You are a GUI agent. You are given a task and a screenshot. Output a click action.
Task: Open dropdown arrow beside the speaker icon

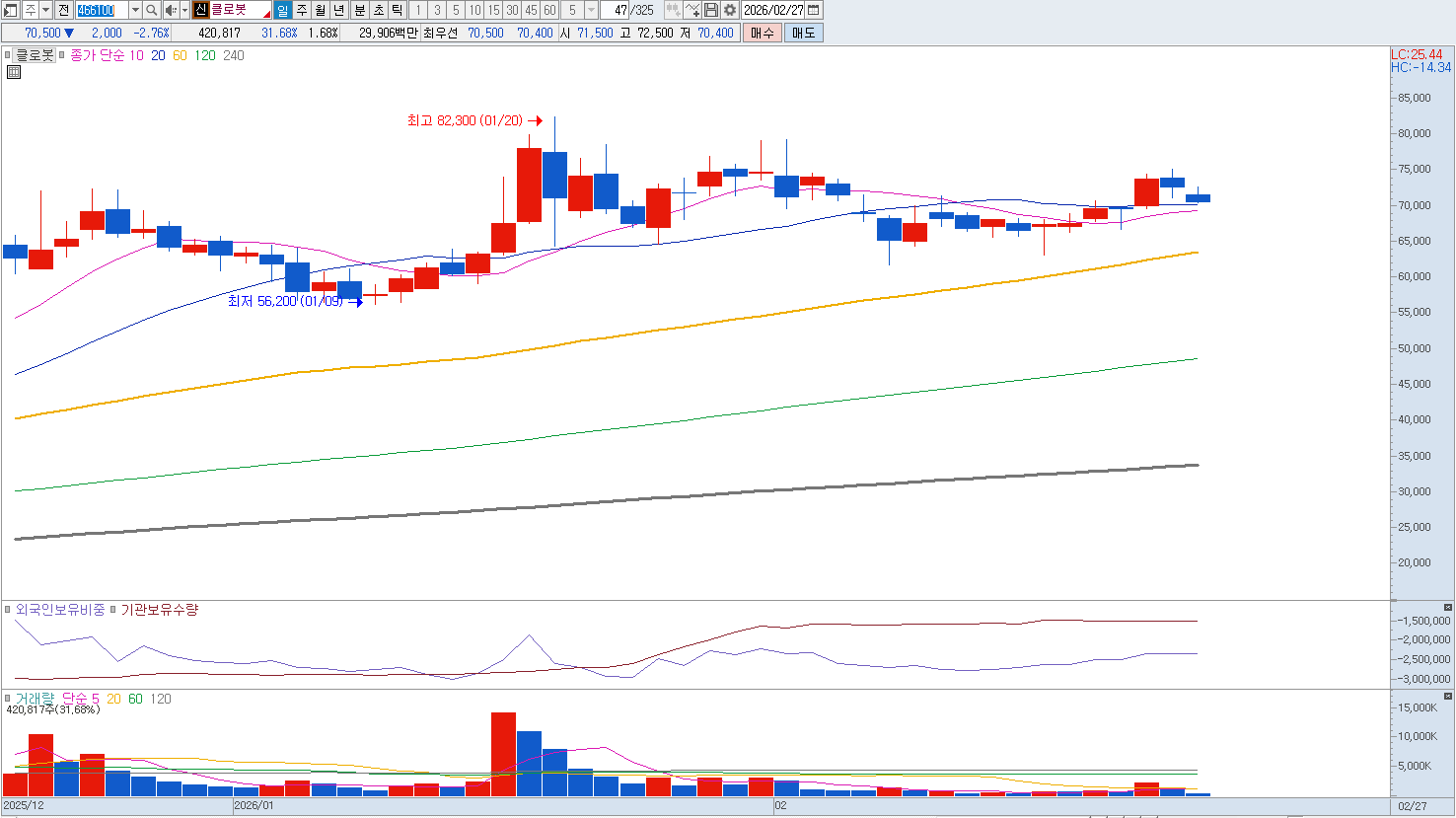click(x=184, y=10)
